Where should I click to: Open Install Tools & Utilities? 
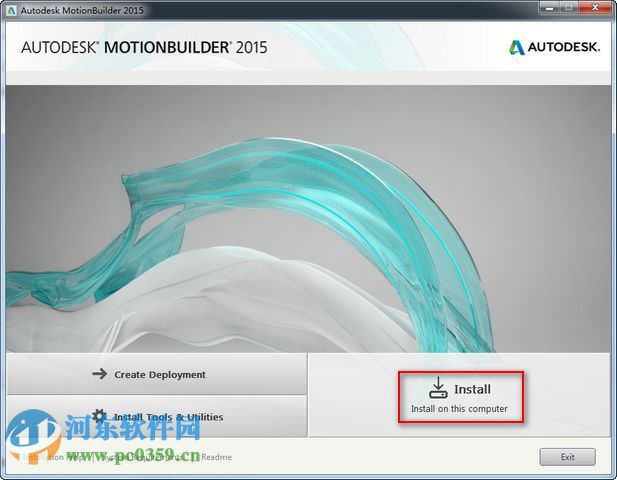coord(157,416)
